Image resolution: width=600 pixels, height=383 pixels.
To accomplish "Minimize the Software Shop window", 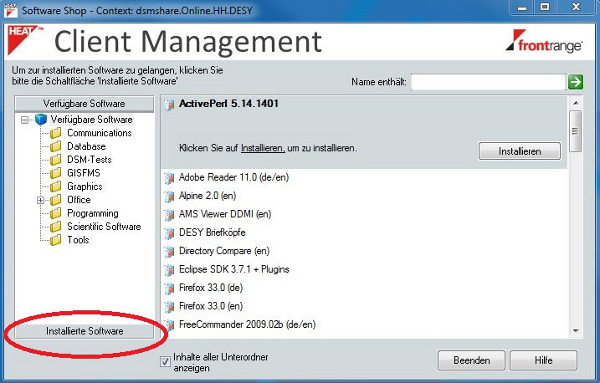I will click(522, 7).
